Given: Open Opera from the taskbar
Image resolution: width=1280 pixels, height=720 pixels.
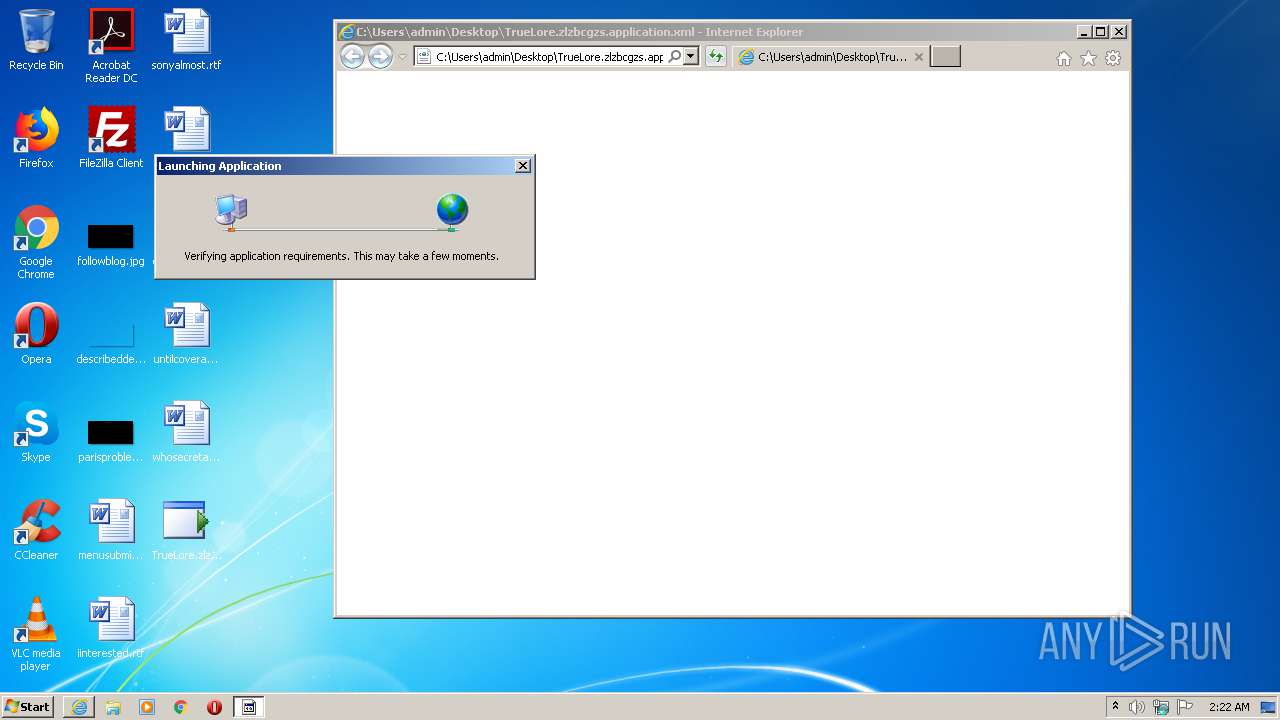Looking at the screenshot, I should pyautogui.click(x=214, y=707).
